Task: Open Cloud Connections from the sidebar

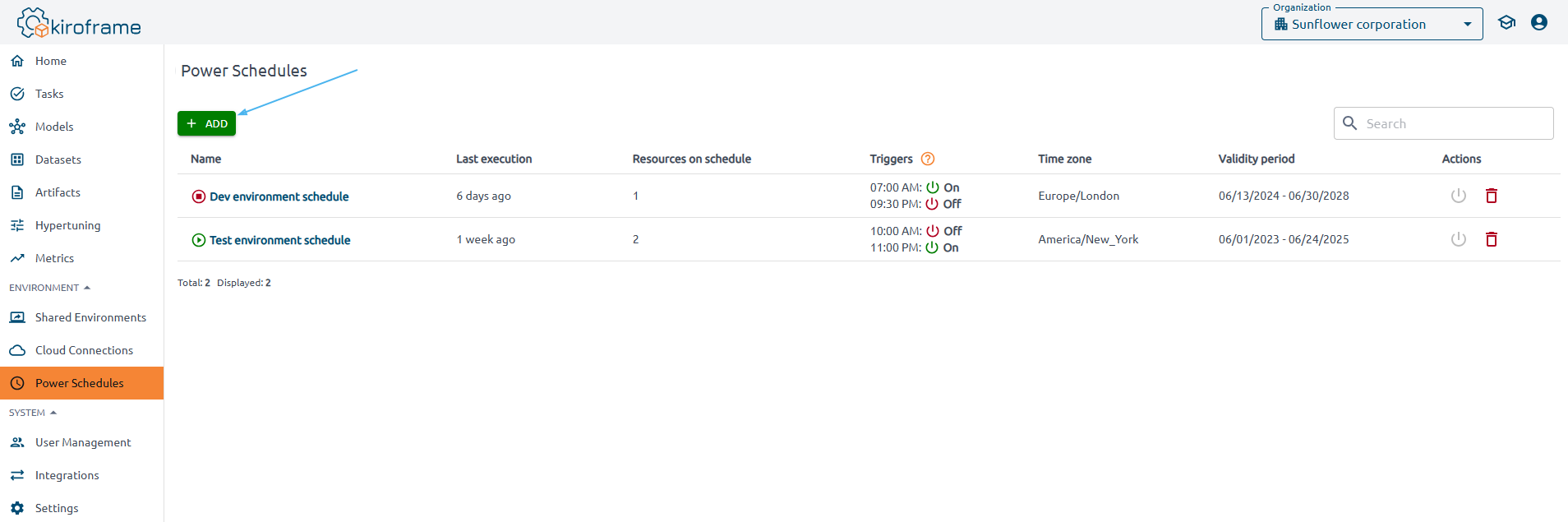Action: point(84,350)
